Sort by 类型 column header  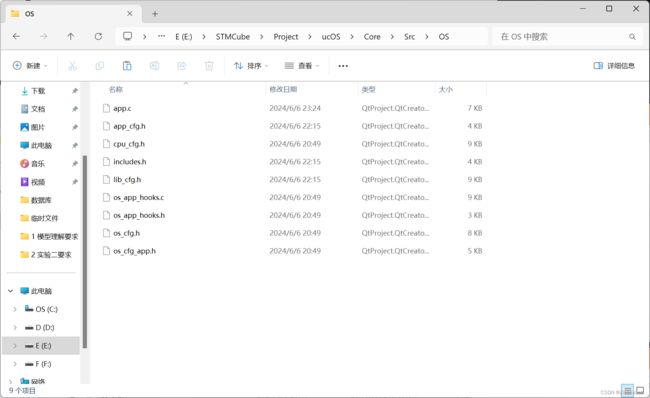click(x=368, y=89)
